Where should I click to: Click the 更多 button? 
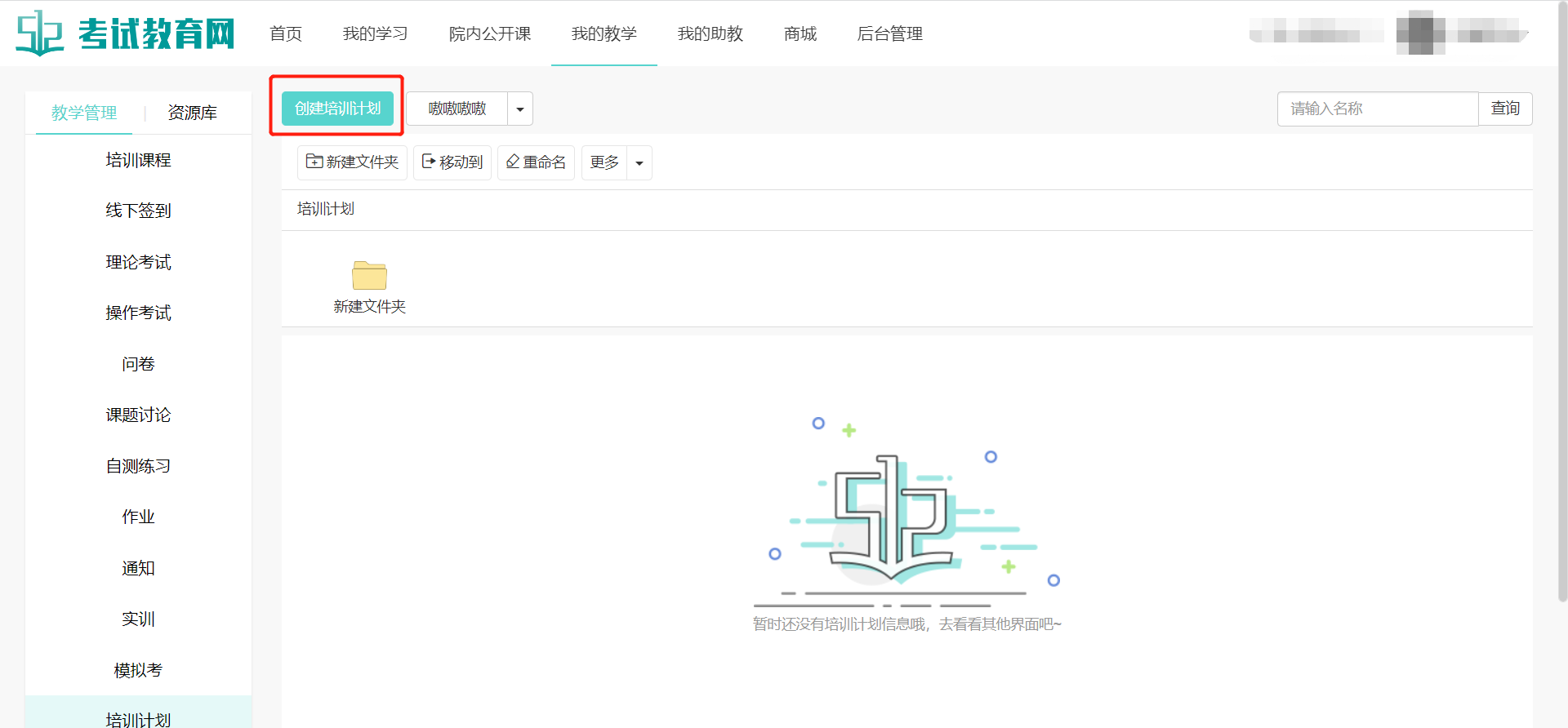coord(604,162)
